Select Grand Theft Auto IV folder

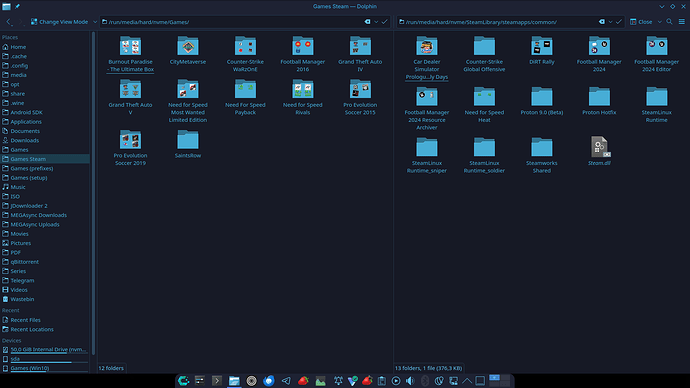pos(360,54)
